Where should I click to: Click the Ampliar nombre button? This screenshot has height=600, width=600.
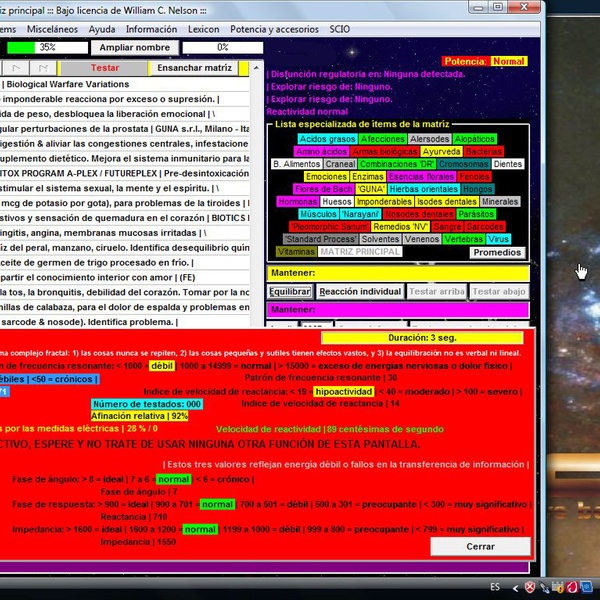[135, 47]
